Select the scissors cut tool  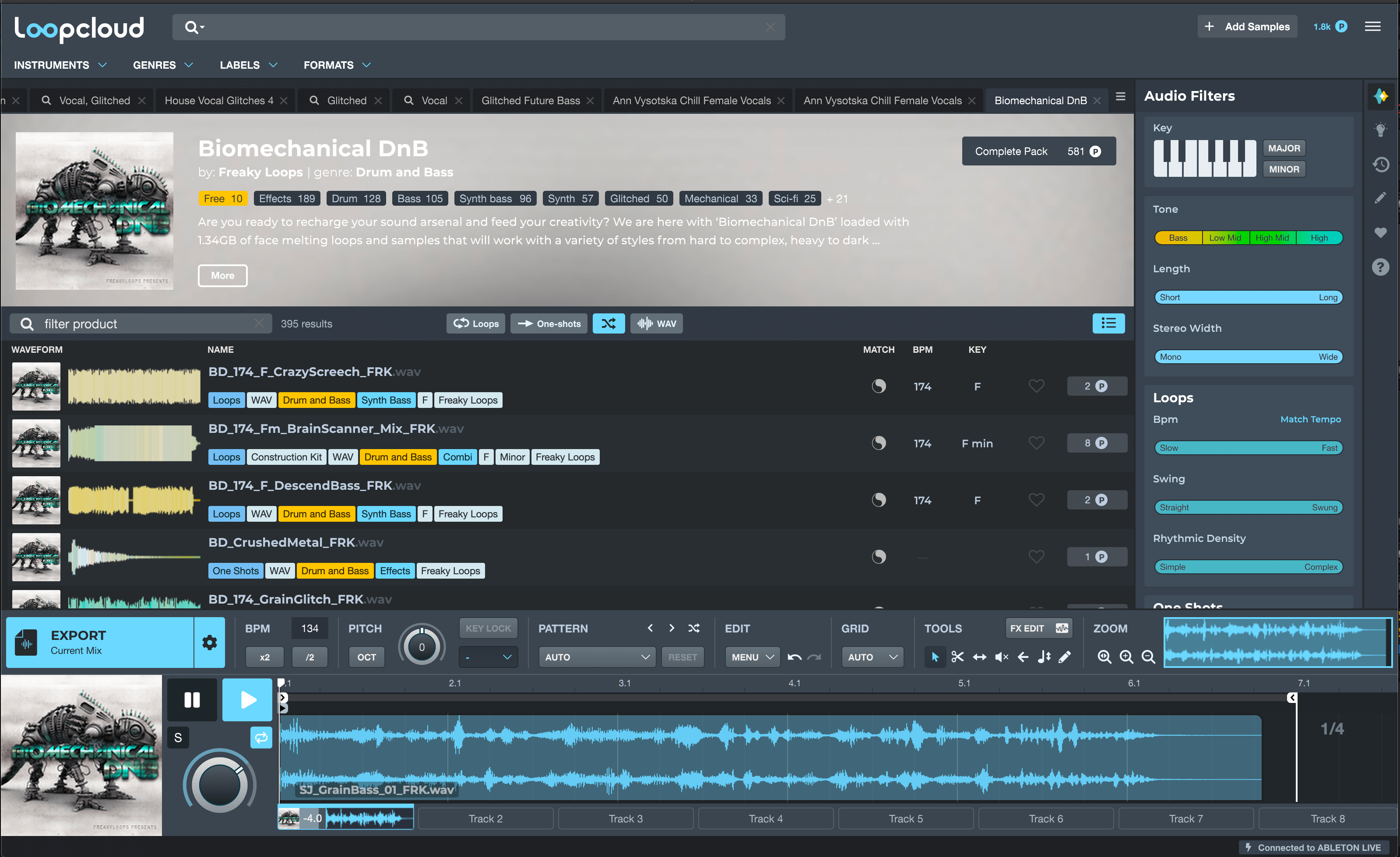[957, 657]
